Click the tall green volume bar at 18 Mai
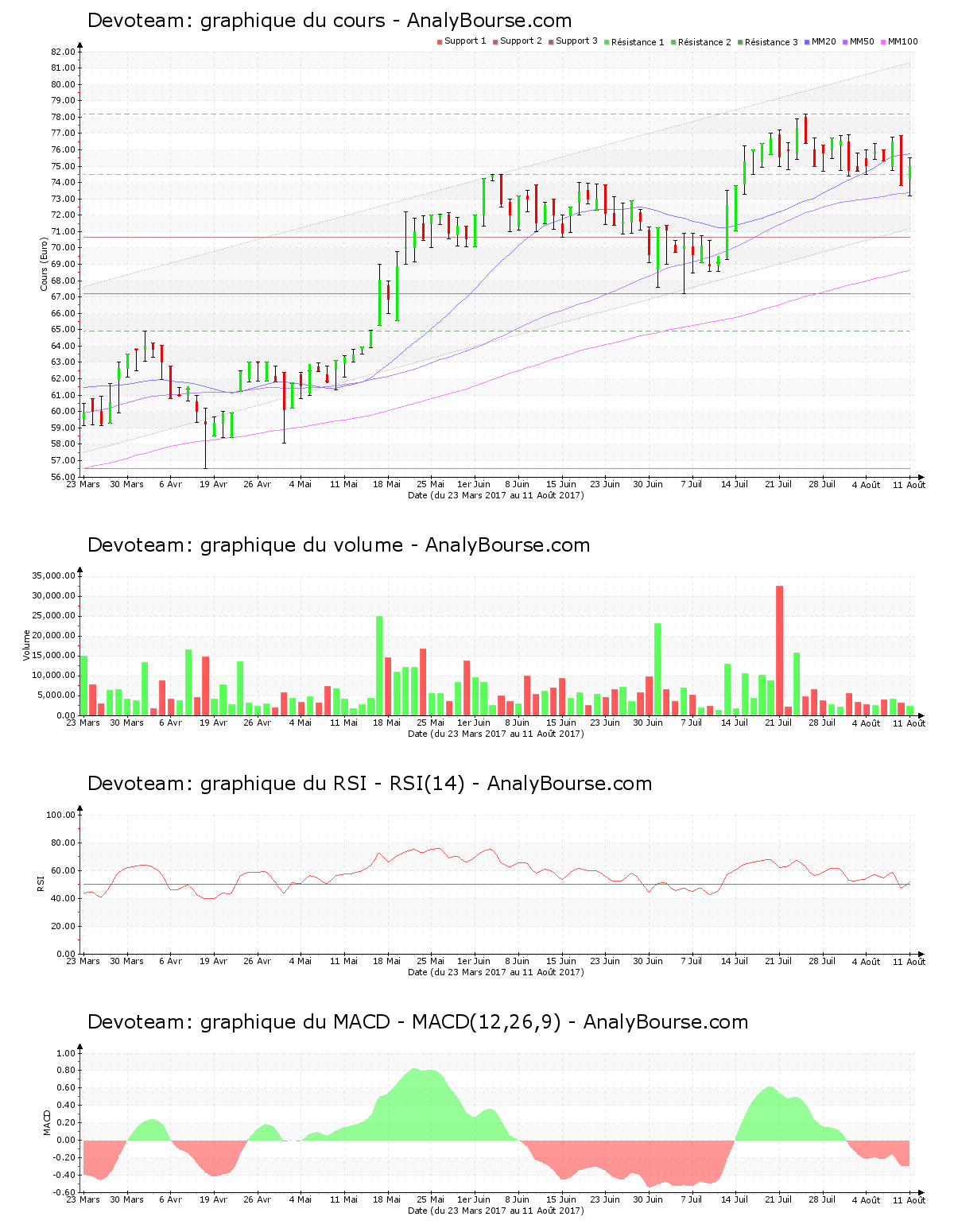This screenshot has width=954, height=1232. click(379, 665)
